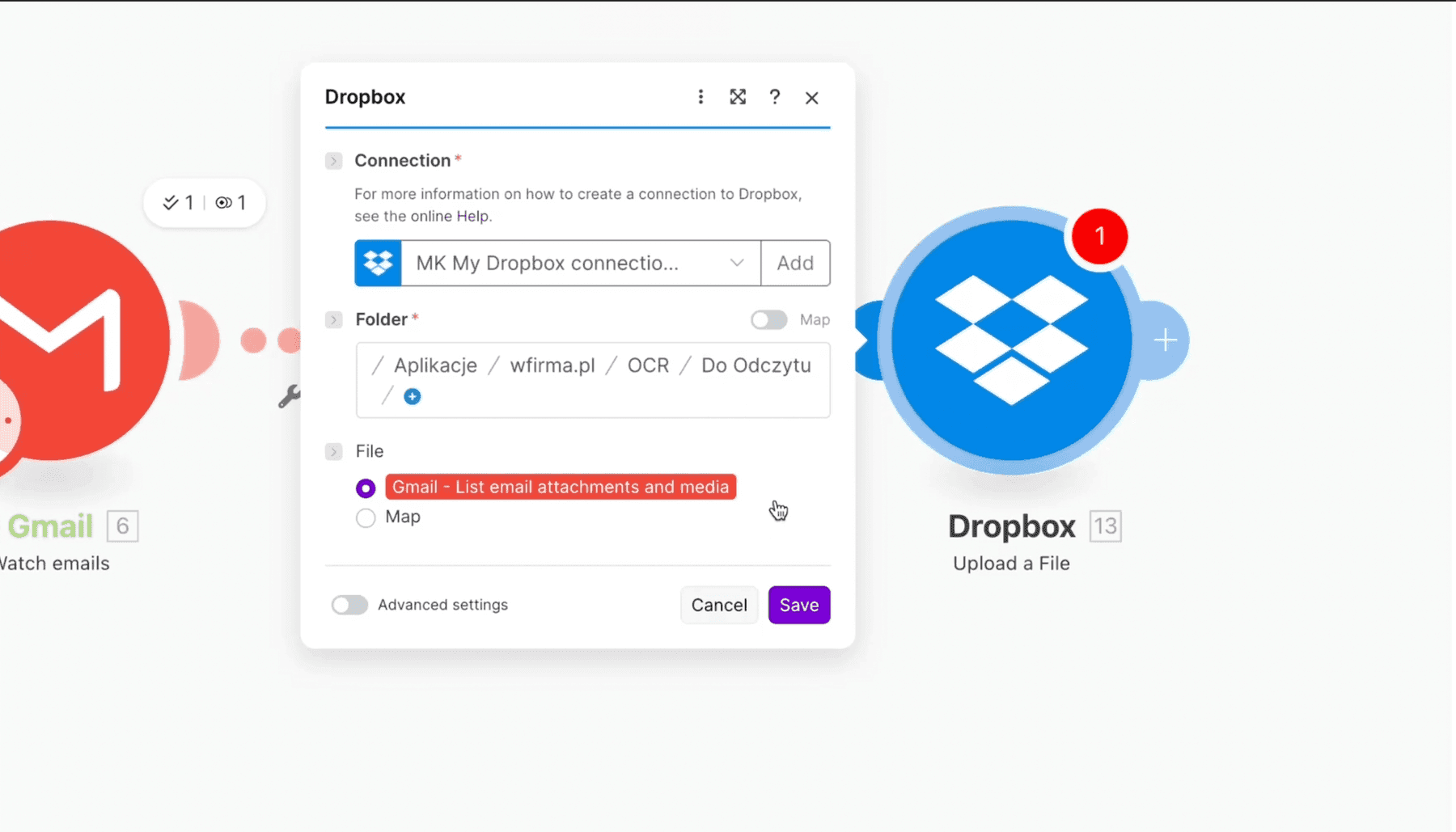Click the Gmail module number 6 label
This screenshot has height=832, width=1456.
(123, 526)
